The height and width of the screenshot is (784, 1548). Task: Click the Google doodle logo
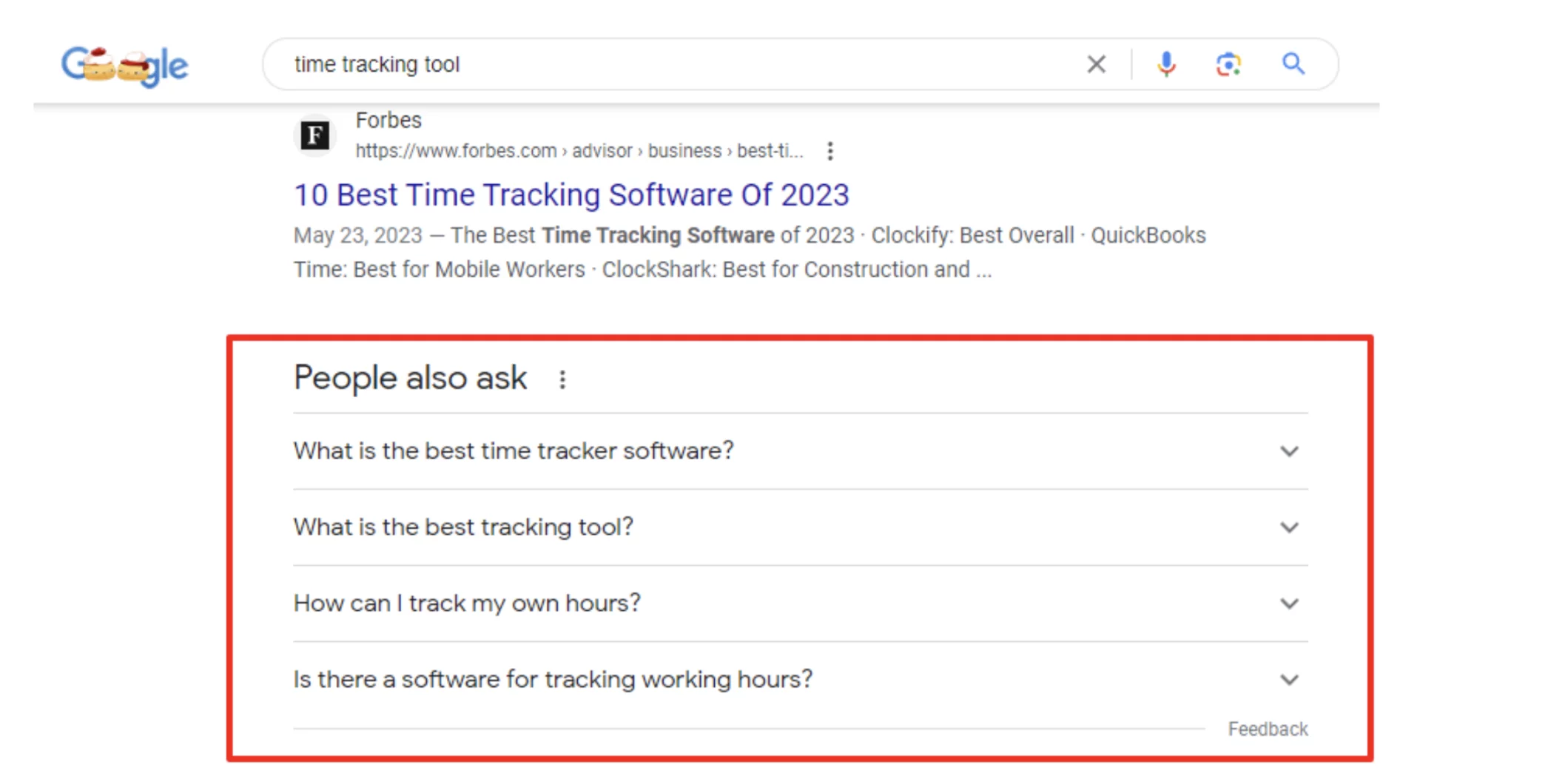point(124,66)
